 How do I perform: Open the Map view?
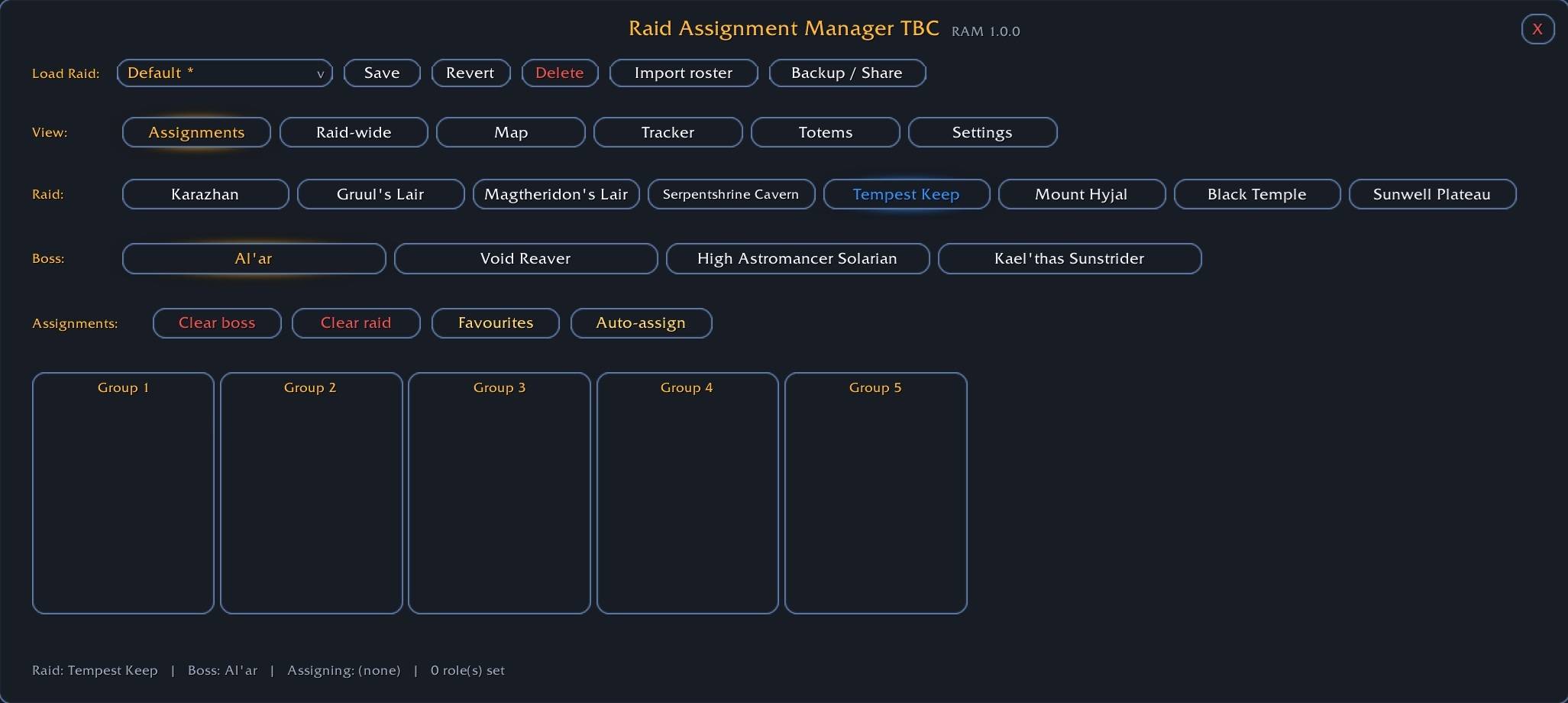tap(511, 132)
